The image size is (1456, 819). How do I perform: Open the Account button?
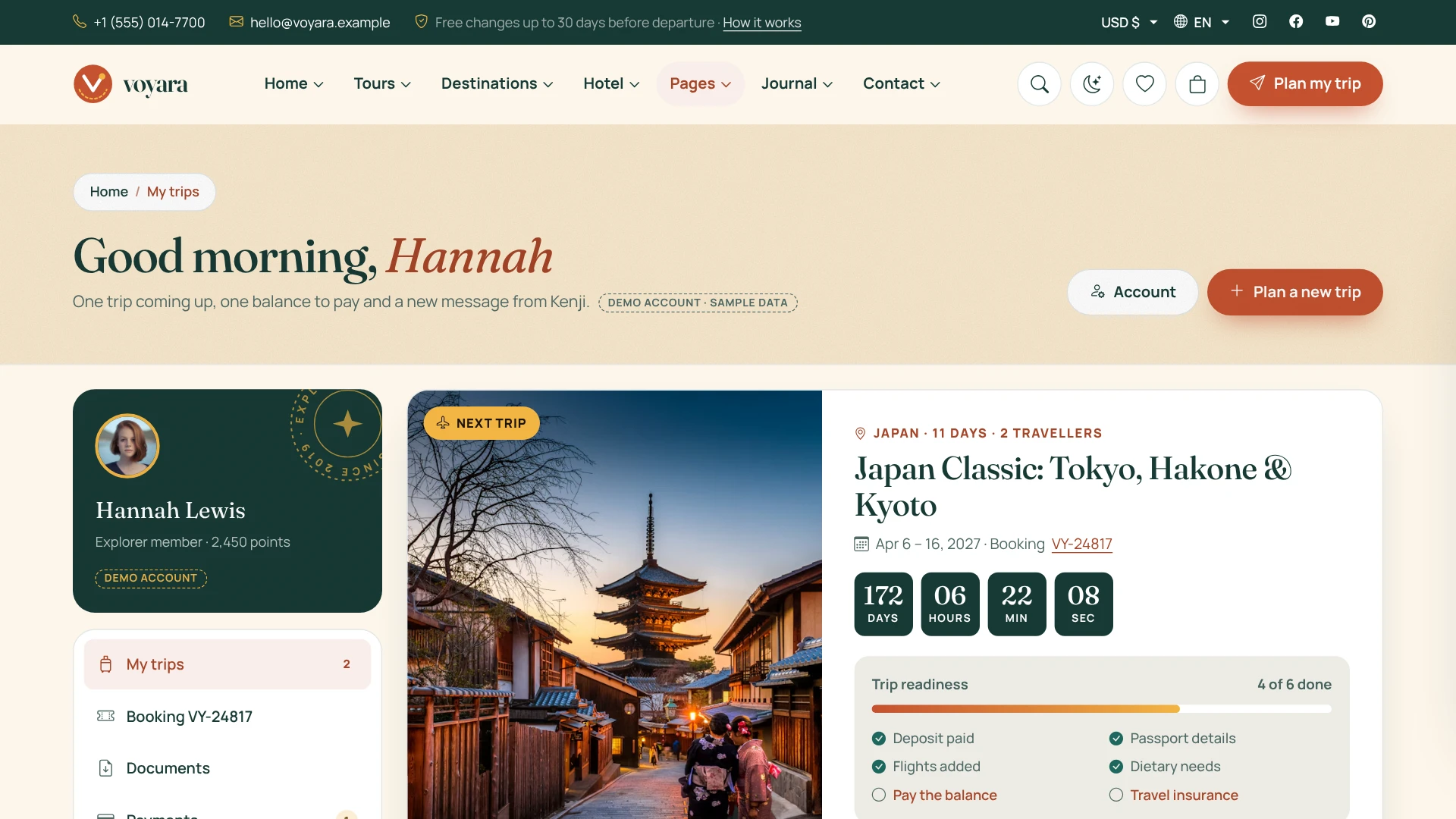click(1133, 292)
